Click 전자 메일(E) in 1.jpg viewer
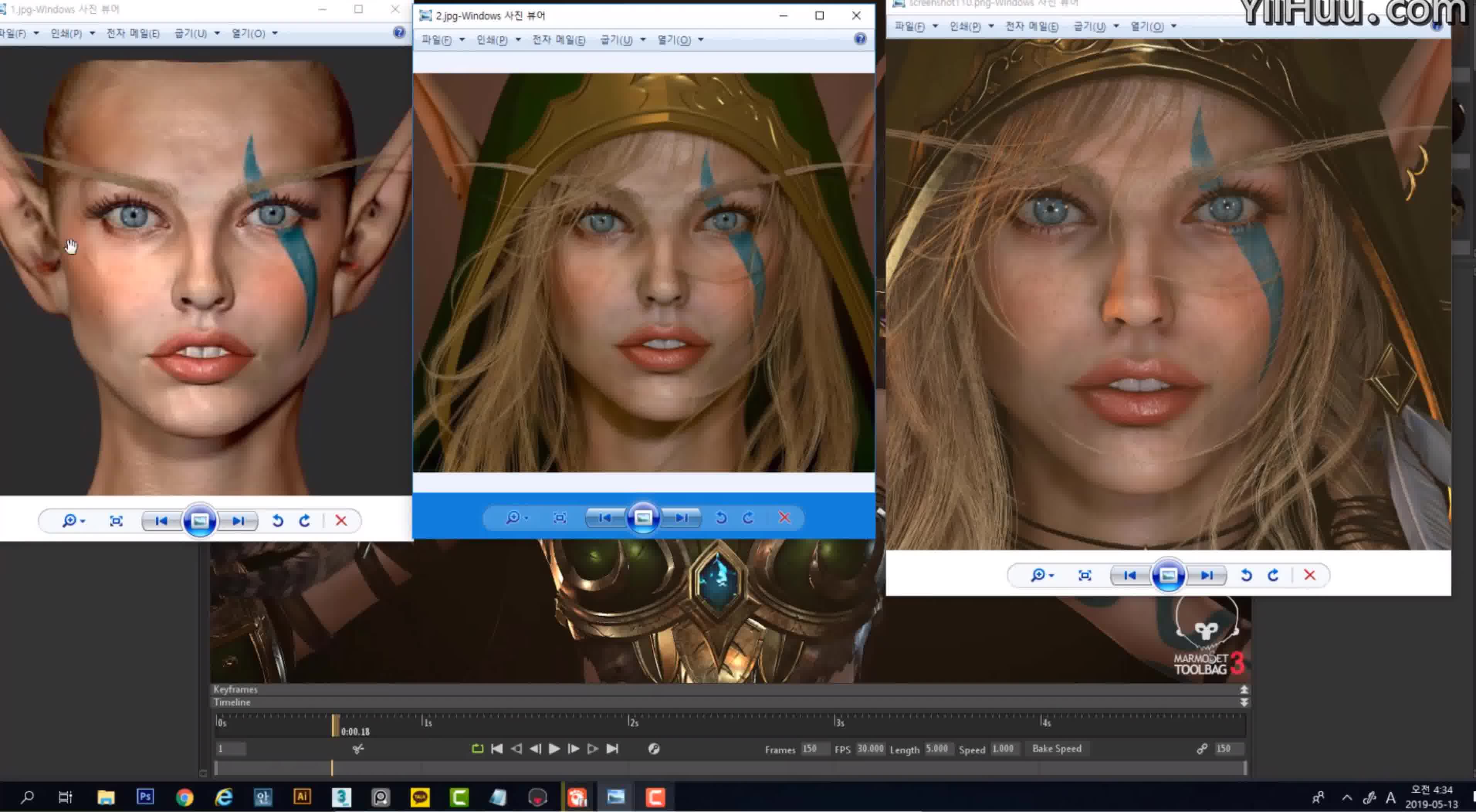Viewport: 1476px width, 812px height. (x=133, y=33)
